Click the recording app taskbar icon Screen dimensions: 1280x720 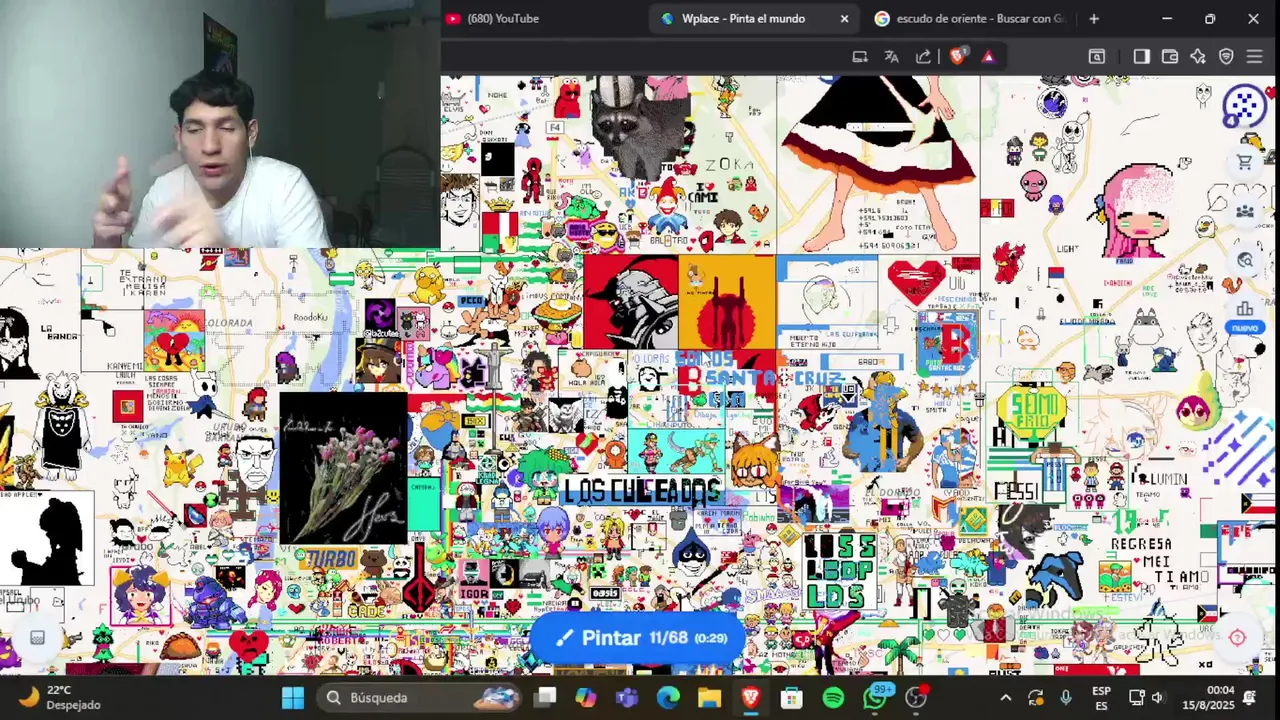tap(916, 697)
